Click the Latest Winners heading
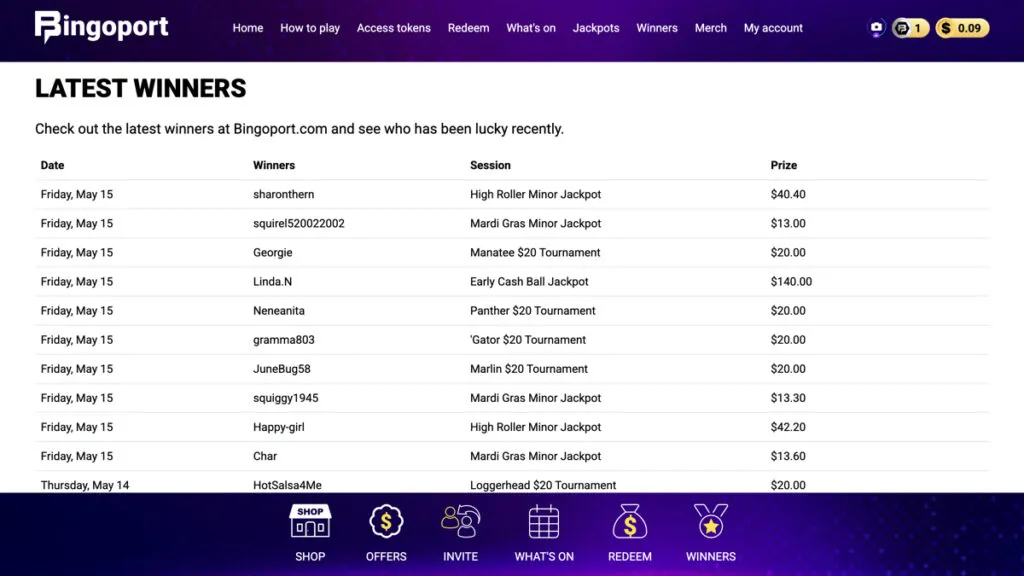 coord(140,88)
